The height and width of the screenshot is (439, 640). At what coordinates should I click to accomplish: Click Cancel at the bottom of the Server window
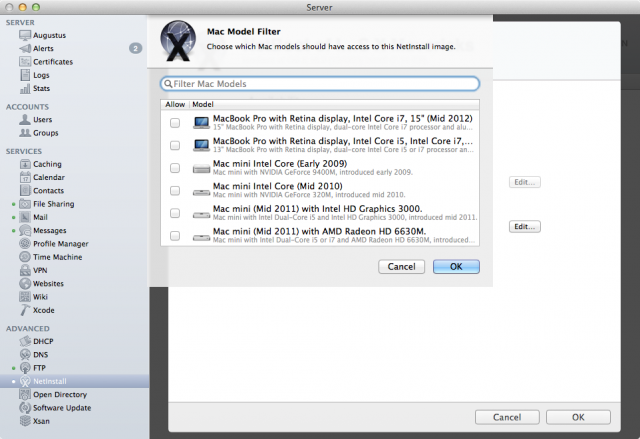pyautogui.click(x=507, y=417)
